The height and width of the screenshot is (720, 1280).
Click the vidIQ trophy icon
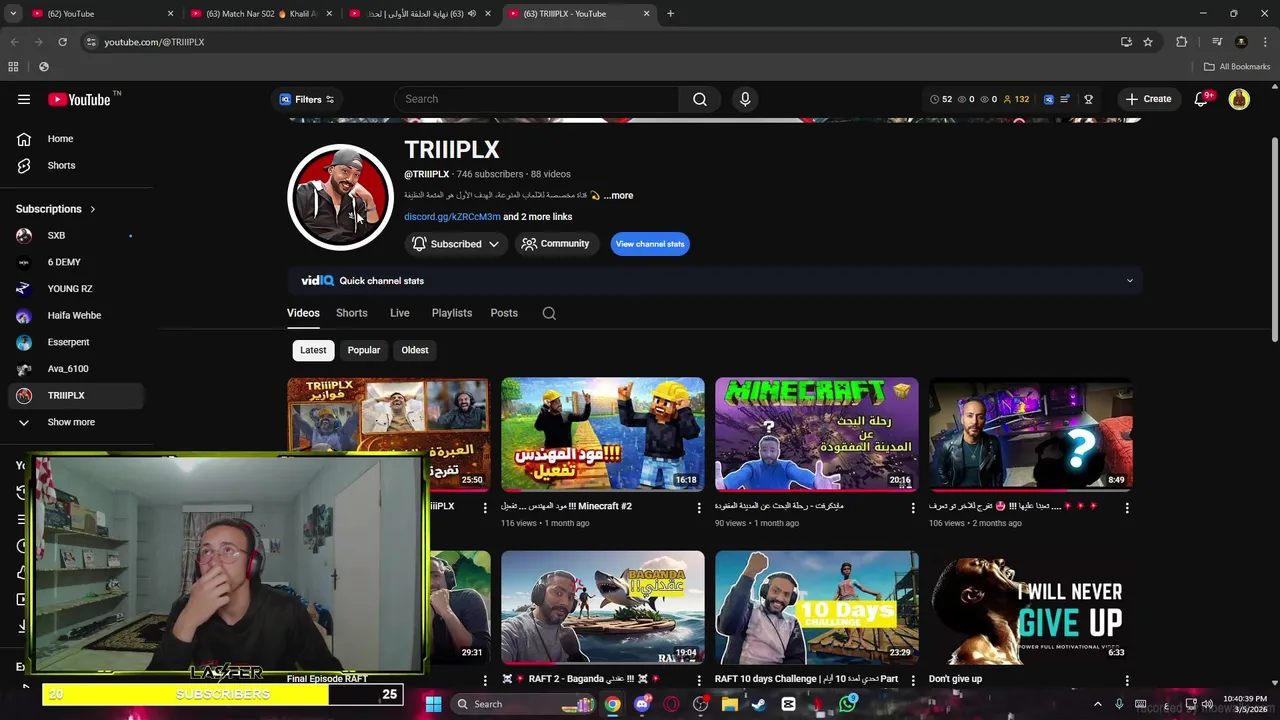tap(1088, 99)
